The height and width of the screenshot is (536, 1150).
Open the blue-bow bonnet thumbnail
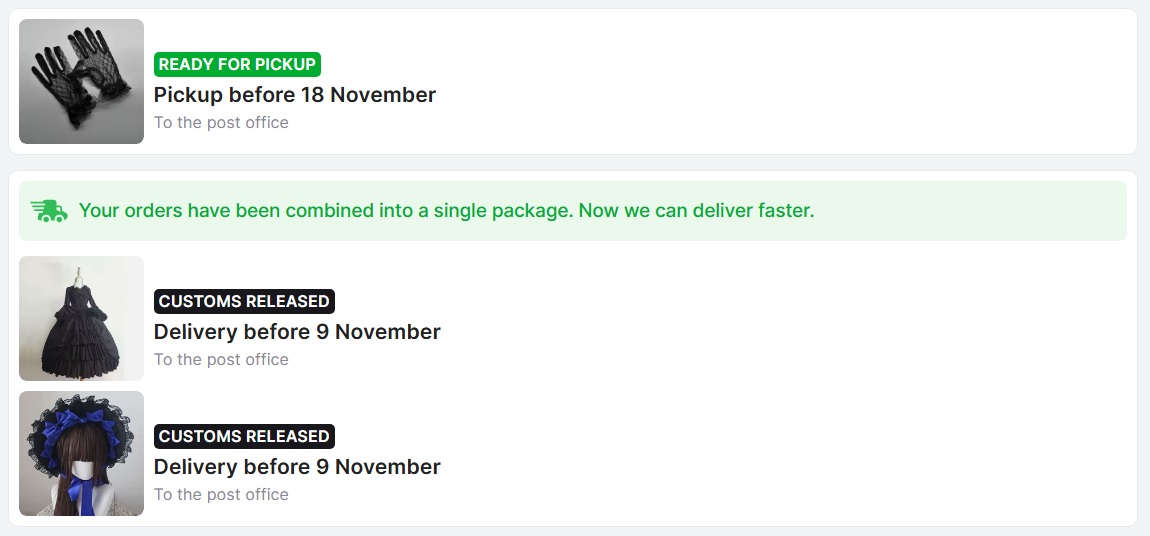[x=81, y=453]
